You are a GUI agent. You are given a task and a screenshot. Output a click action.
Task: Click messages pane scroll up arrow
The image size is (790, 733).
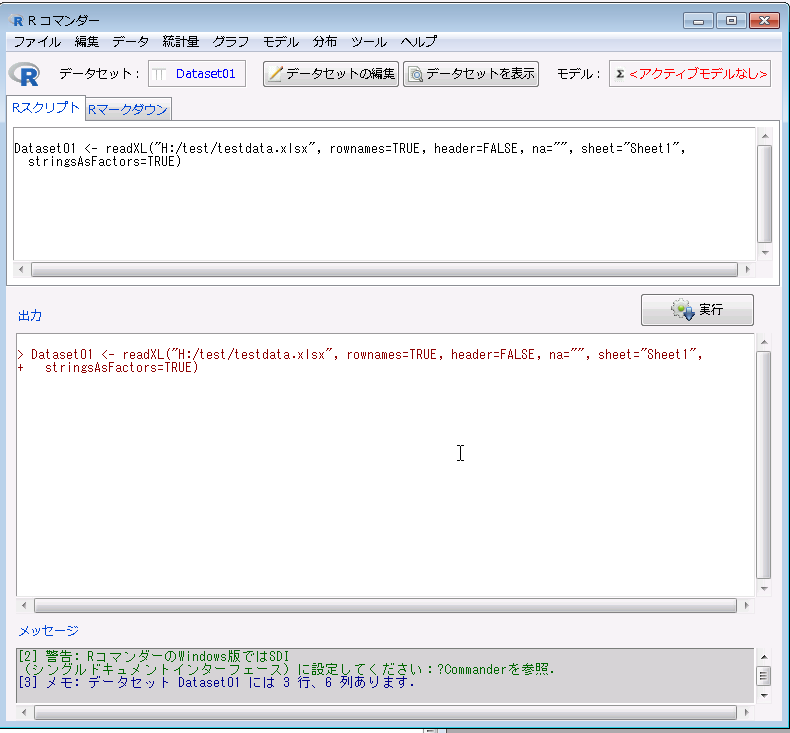coord(764,656)
